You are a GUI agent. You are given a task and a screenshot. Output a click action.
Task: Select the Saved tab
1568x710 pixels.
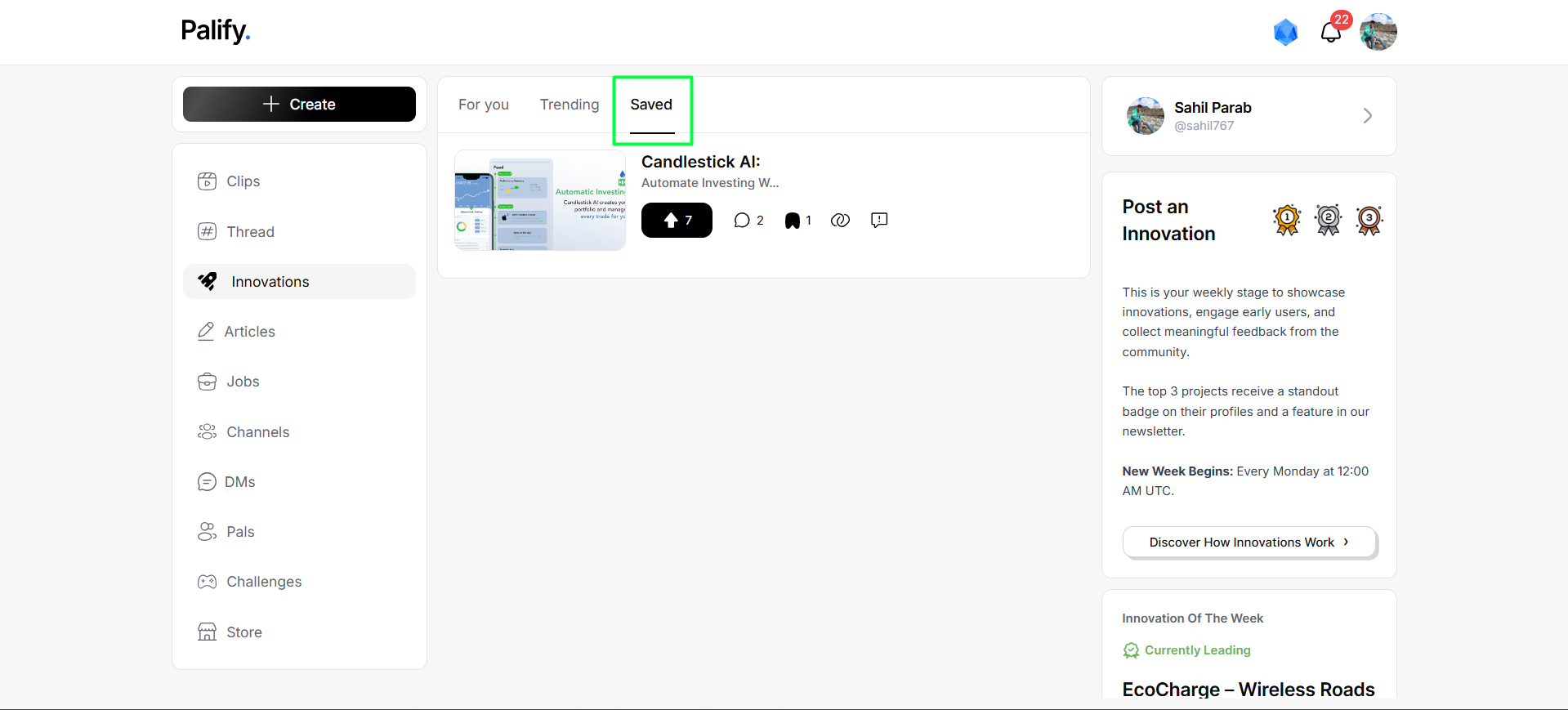click(x=651, y=105)
